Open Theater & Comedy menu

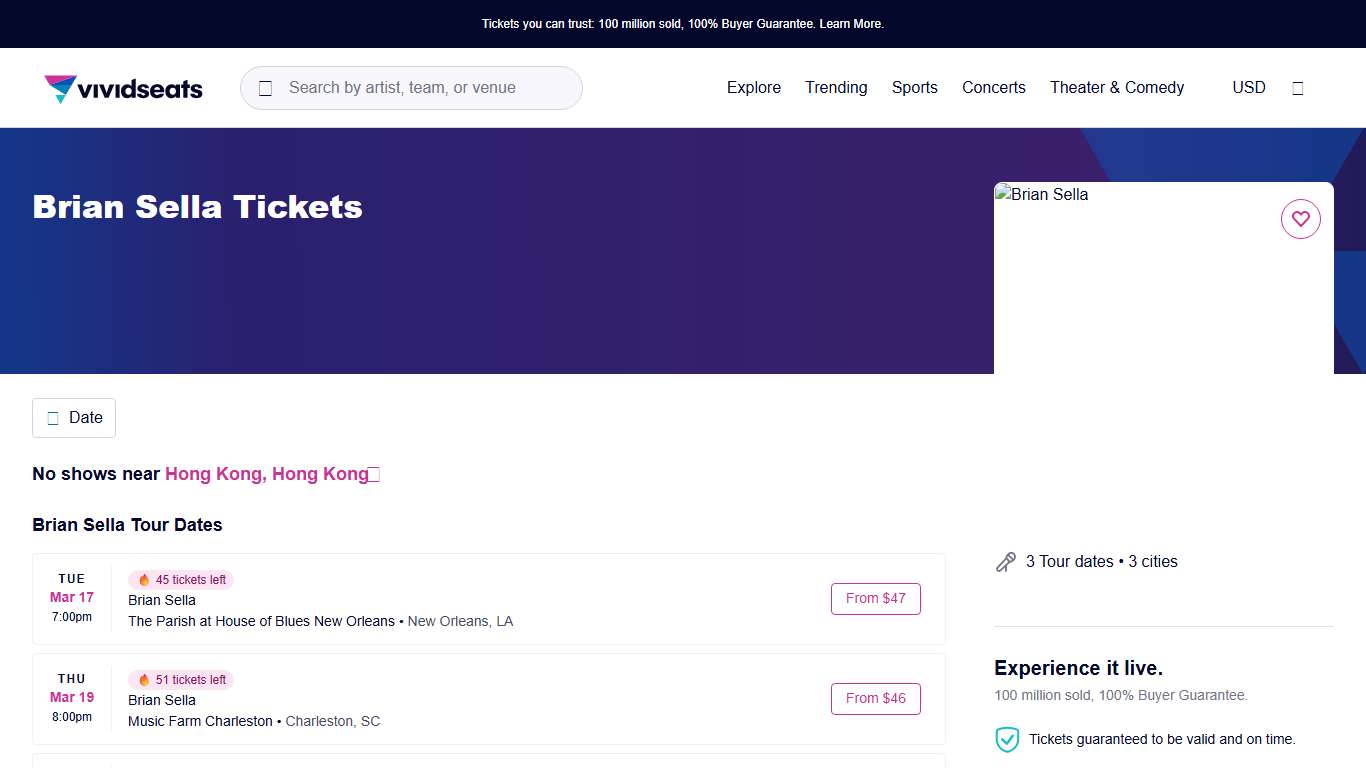pos(1116,88)
